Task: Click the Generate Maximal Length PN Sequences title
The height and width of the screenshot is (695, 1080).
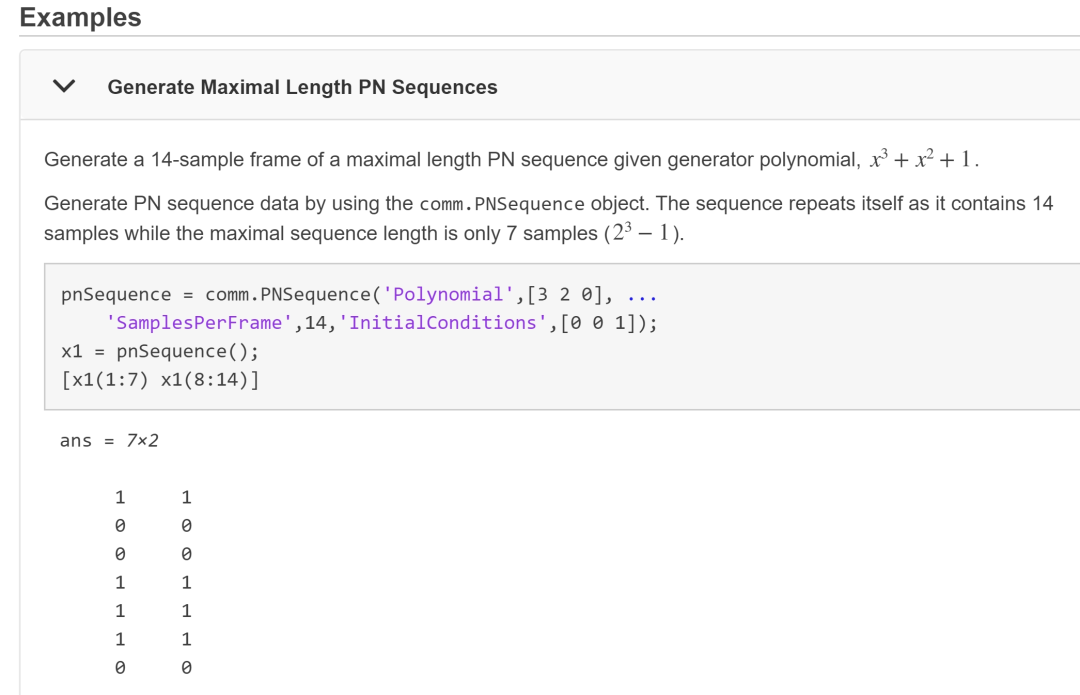Action: click(302, 87)
